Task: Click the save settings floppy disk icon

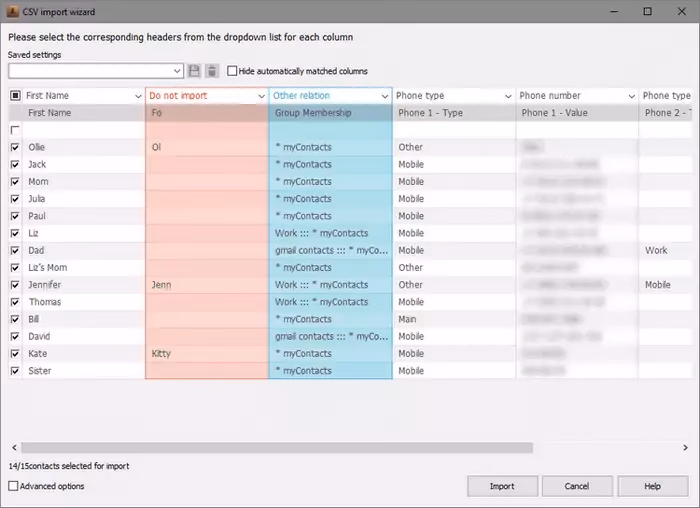Action: click(x=194, y=71)
